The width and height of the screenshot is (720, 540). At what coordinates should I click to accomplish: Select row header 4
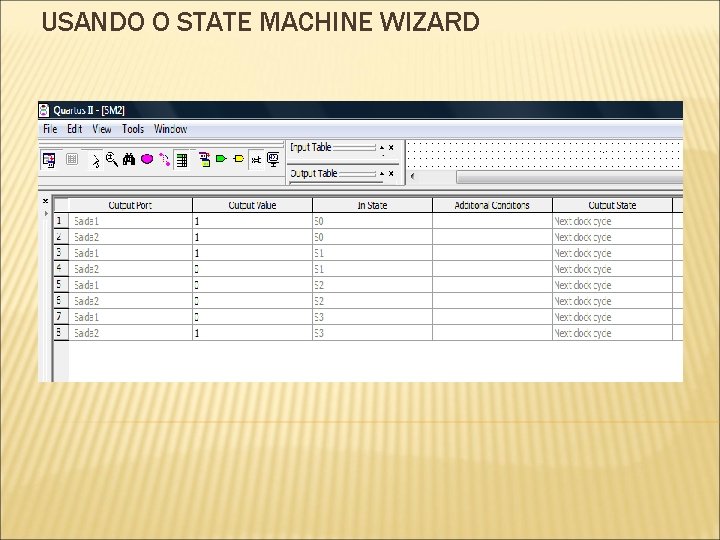coord(61,269)
